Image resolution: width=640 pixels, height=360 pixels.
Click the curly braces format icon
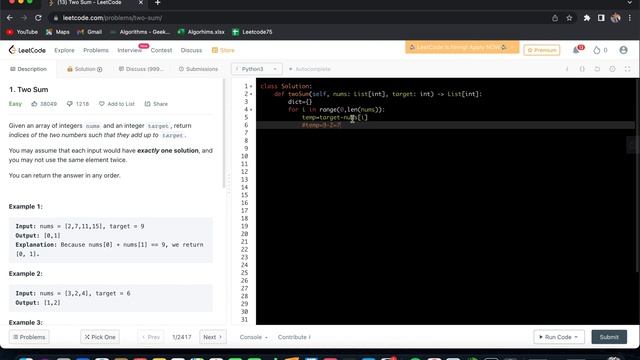(582, 69)
